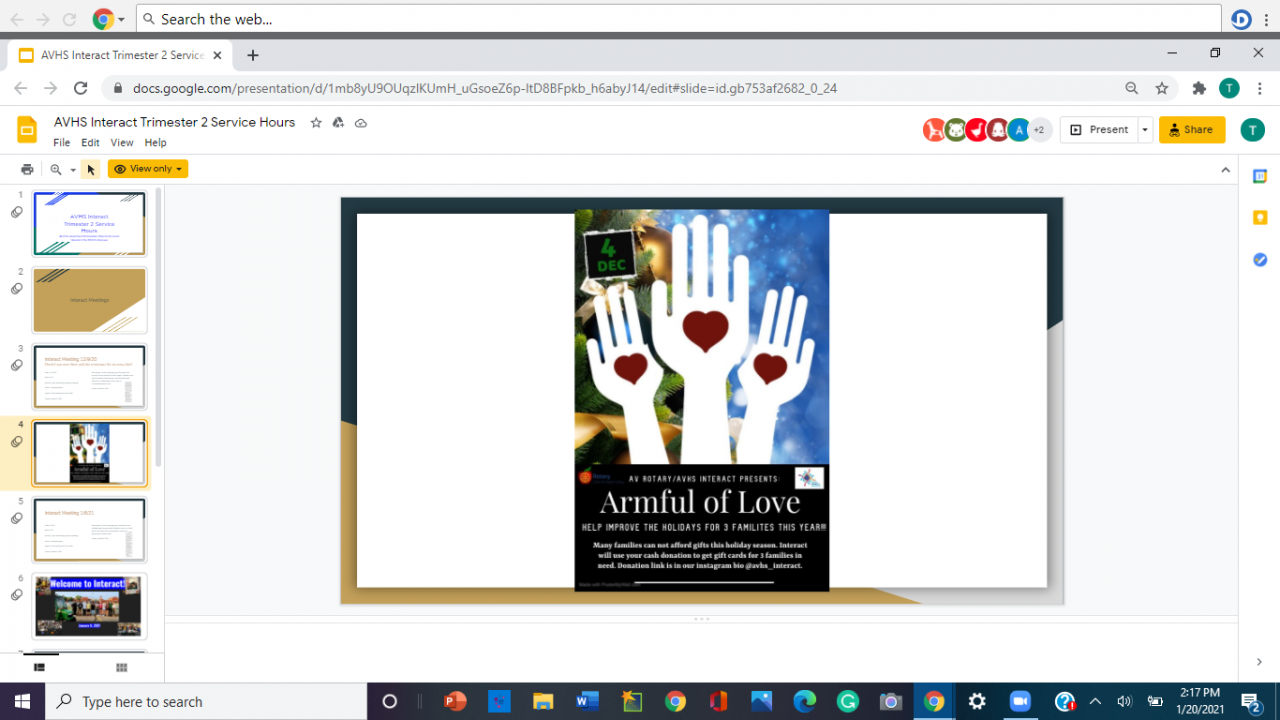Select slide 2 Interact Meetings thumbnail
The image size is (1280, 720).
click(x=90, y=300)
